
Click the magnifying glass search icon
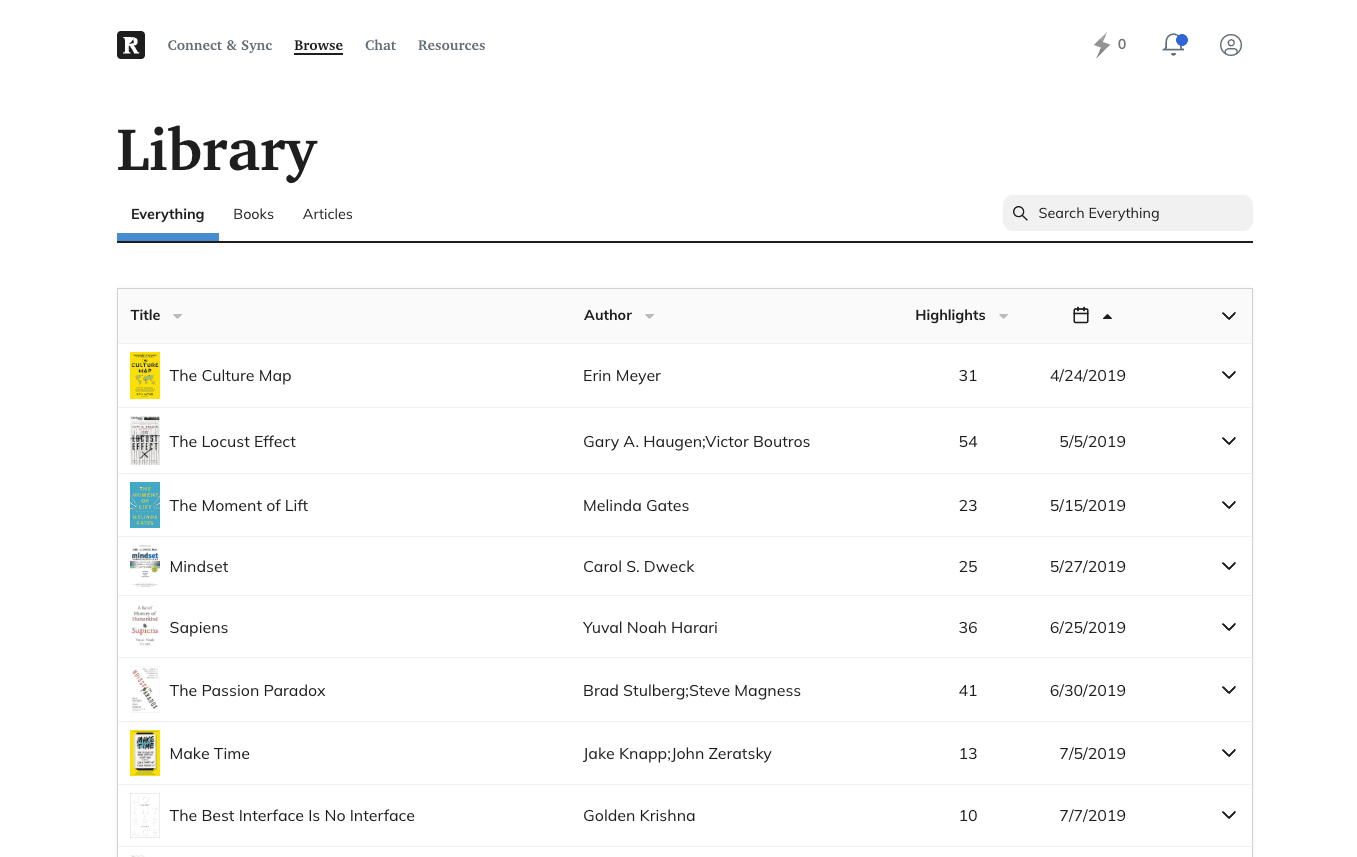pos(1020,214)
